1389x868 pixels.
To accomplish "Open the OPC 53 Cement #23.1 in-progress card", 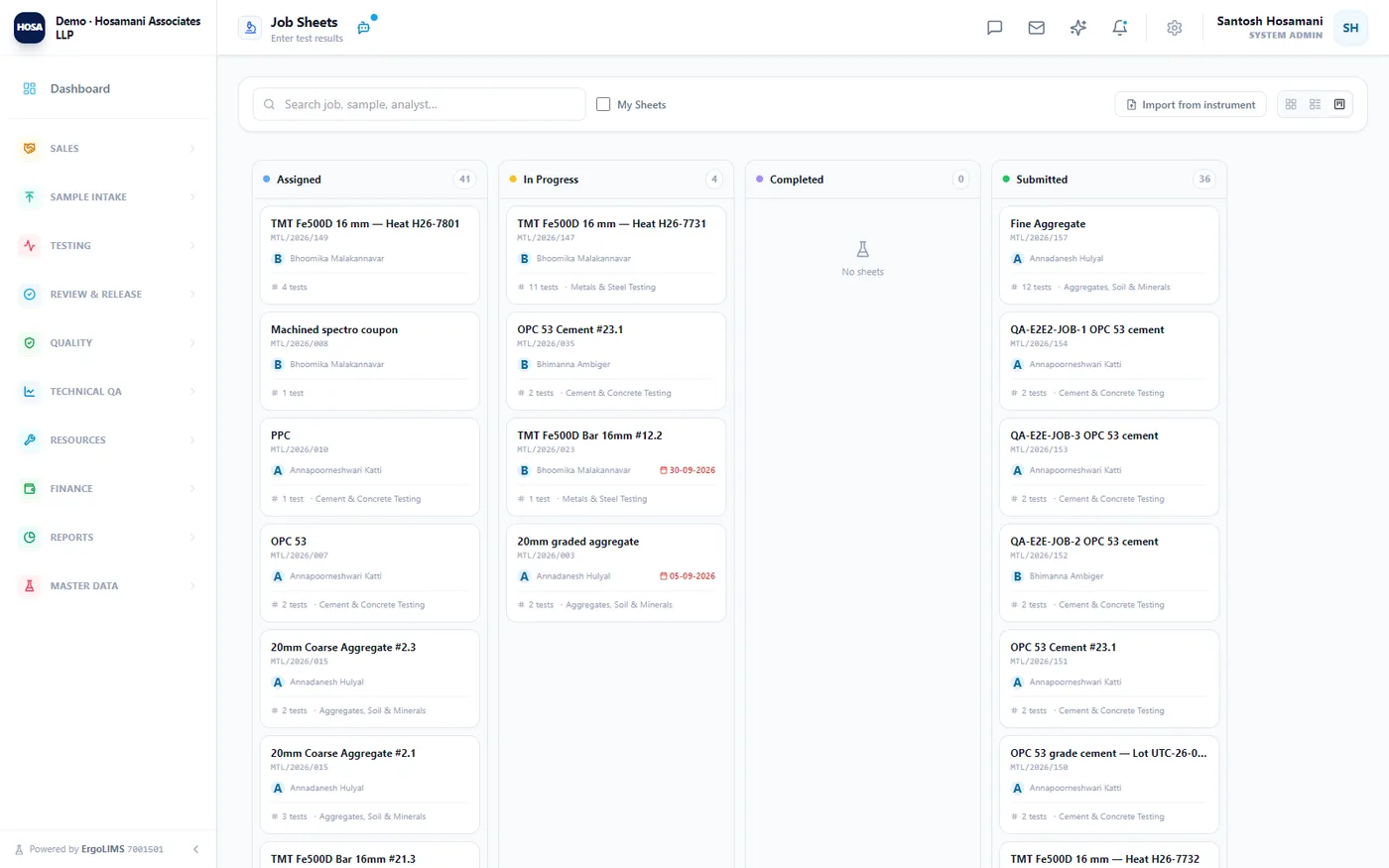I will tap(616, 361).
